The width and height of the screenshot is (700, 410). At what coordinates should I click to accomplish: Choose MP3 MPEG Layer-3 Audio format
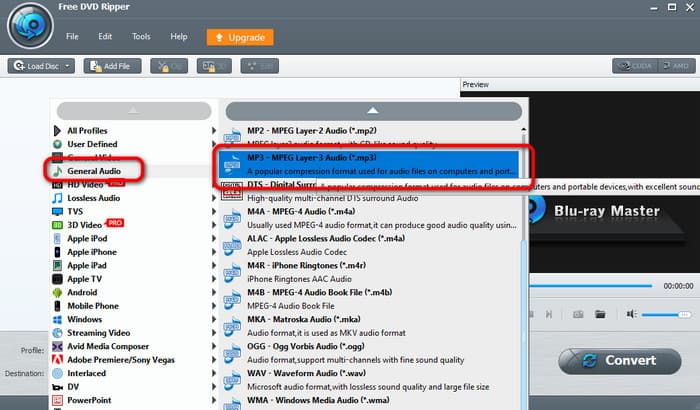pos(369,164)
